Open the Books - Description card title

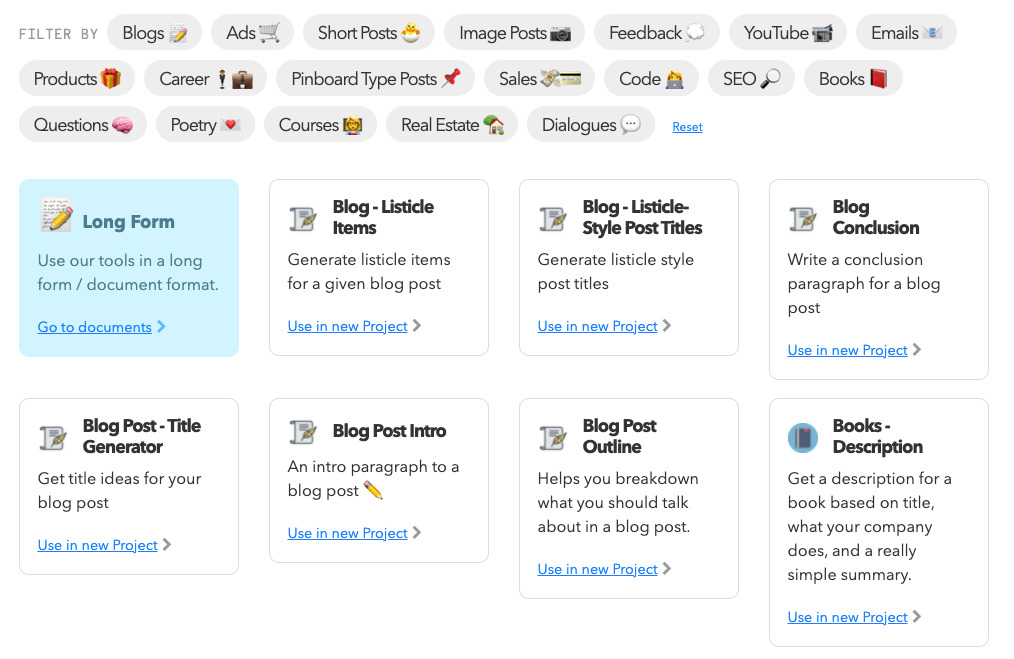pos(877,436)
